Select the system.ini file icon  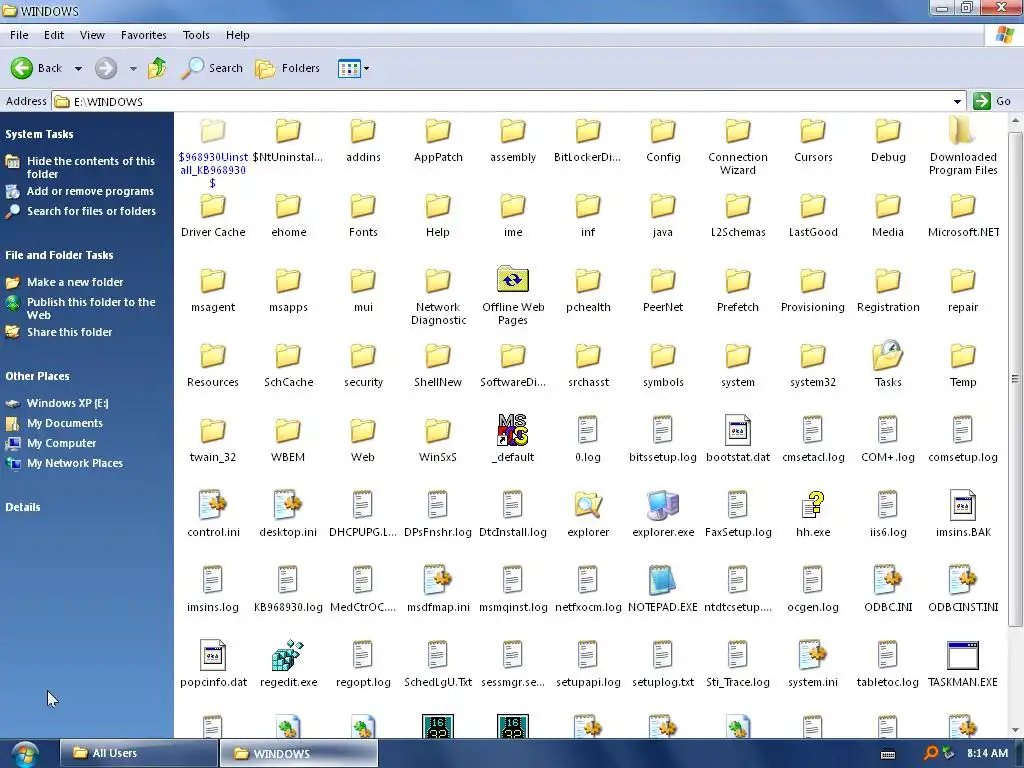(813, 655)
